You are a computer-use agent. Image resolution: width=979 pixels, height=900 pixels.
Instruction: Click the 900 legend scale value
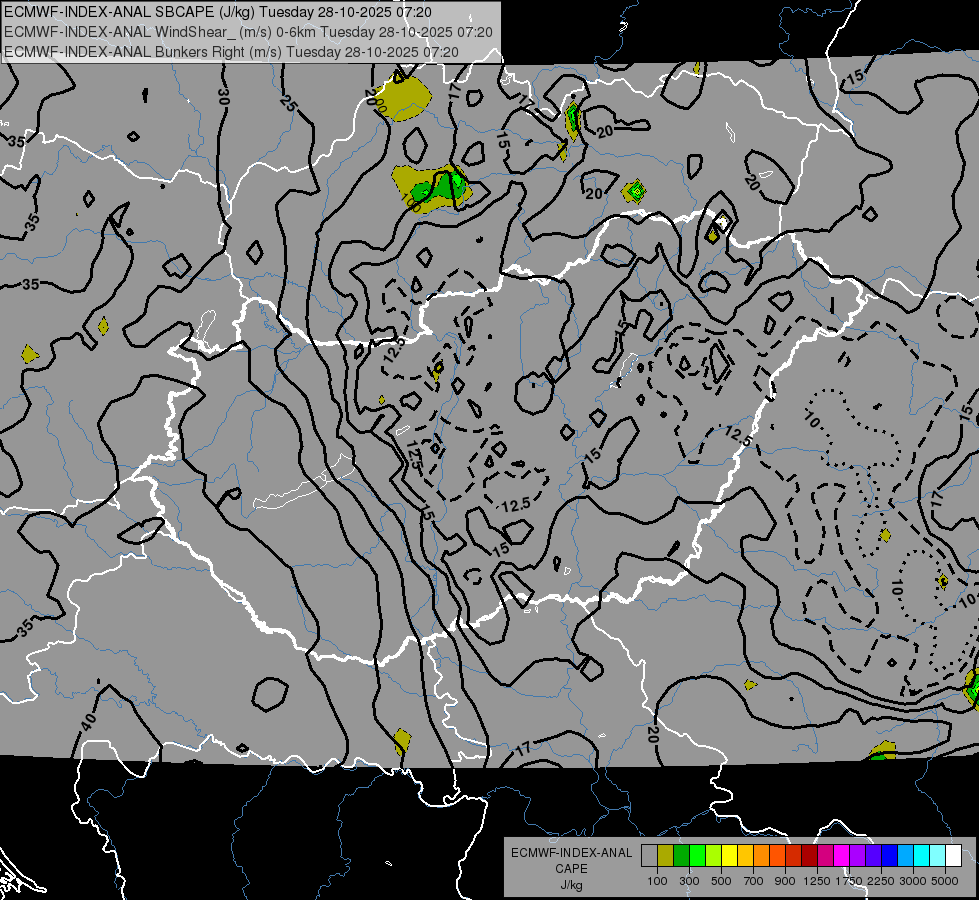(785, 881)
